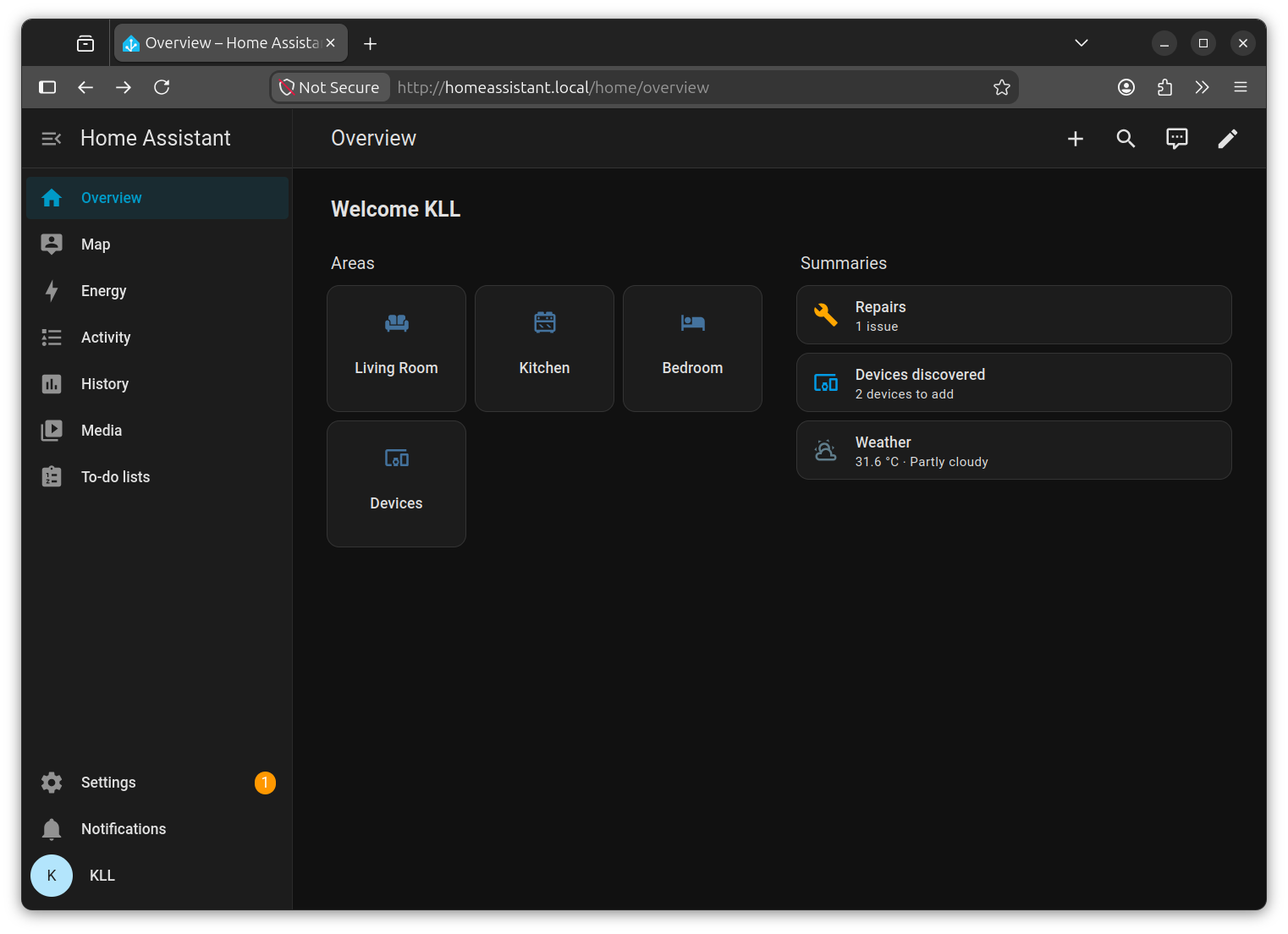This screenshot has width=1288, height=934.
Task: Click the browser forward arrow
Action: (x=124, y=87)
